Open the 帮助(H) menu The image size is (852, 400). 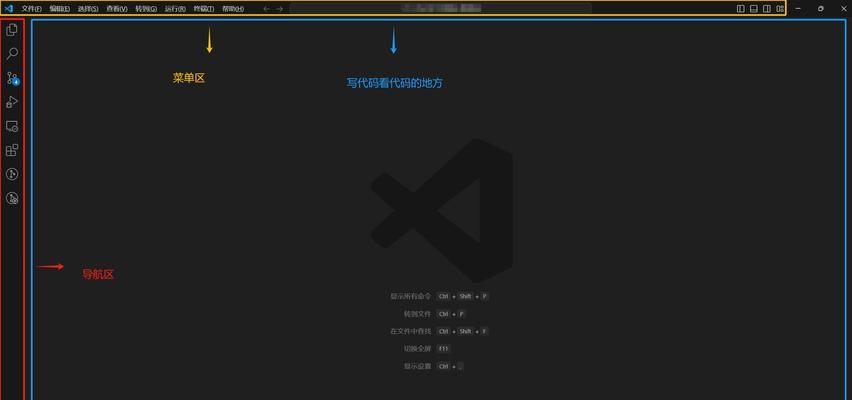(233, 9)
